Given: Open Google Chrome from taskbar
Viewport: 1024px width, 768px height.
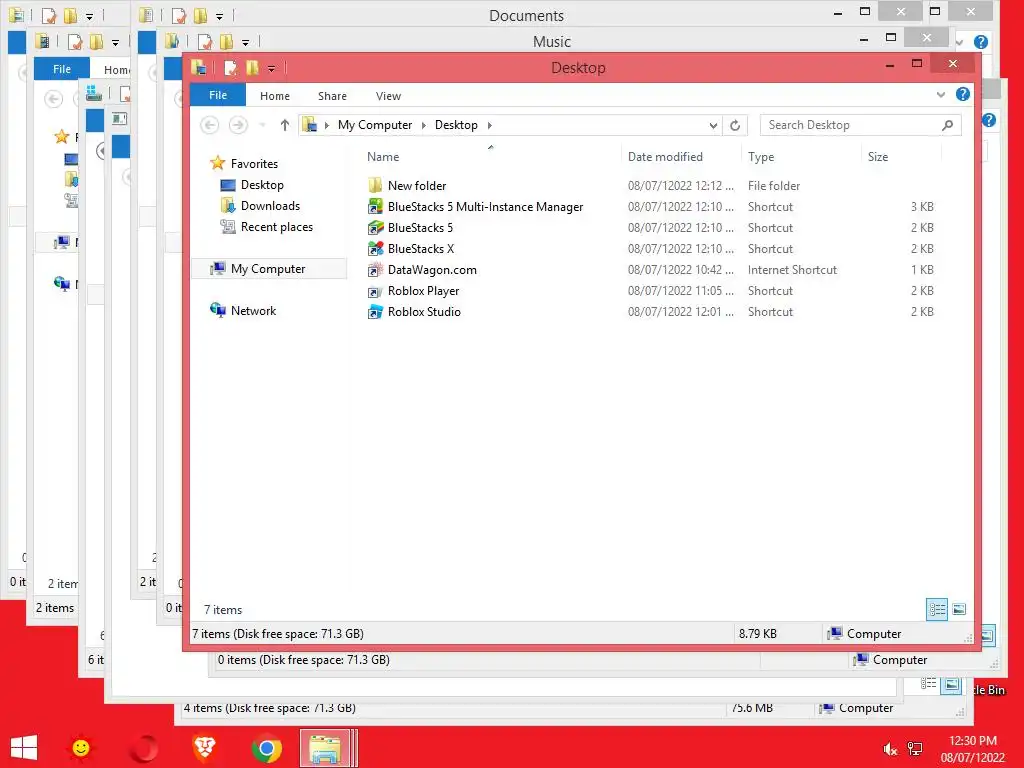Looking at the screenshot, I should (266, 748).
